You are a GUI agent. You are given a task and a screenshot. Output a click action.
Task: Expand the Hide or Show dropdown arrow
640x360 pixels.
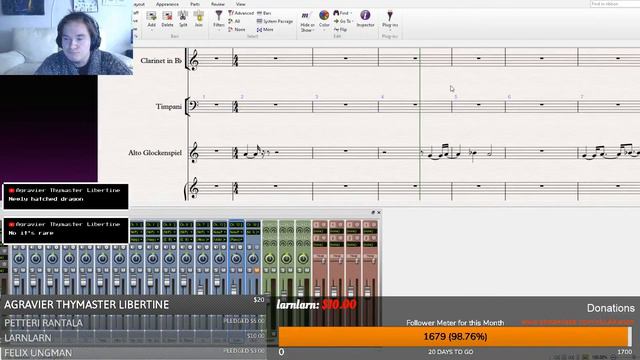click(313, 30)
